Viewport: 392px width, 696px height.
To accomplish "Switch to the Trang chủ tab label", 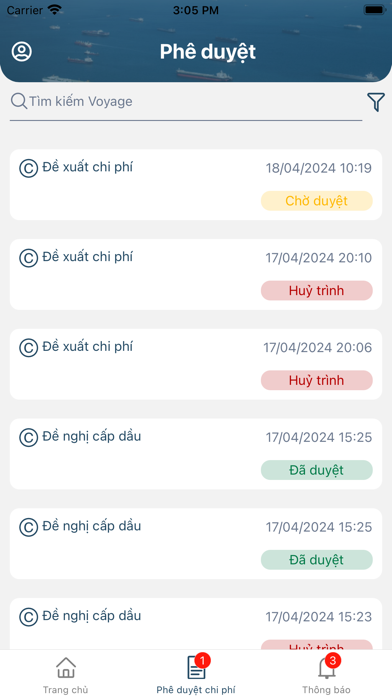I will pyautogui.click(x=66, y=689).
